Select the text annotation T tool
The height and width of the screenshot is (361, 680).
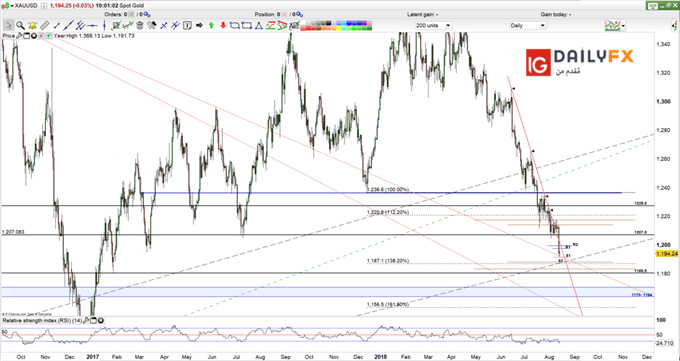click(x=187, y=26)
